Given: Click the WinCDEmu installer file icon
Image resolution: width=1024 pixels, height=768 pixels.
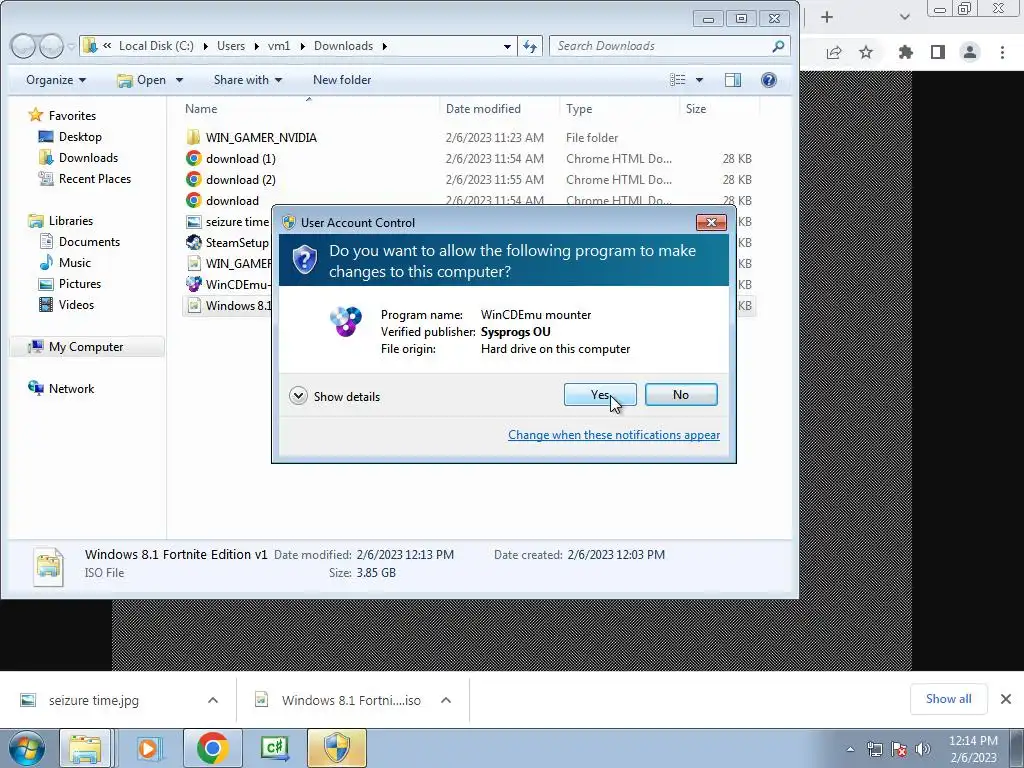Looking at the screenshot, I should pos(193,284).
